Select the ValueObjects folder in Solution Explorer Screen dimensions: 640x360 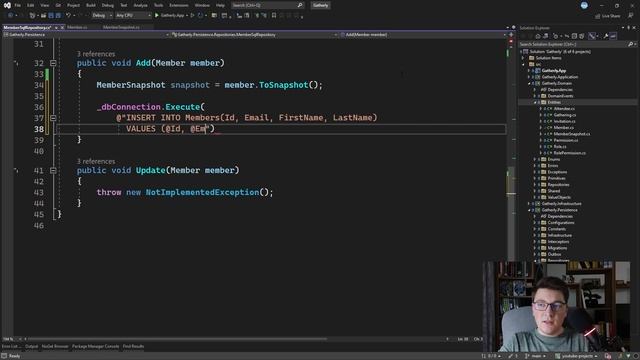559,197
